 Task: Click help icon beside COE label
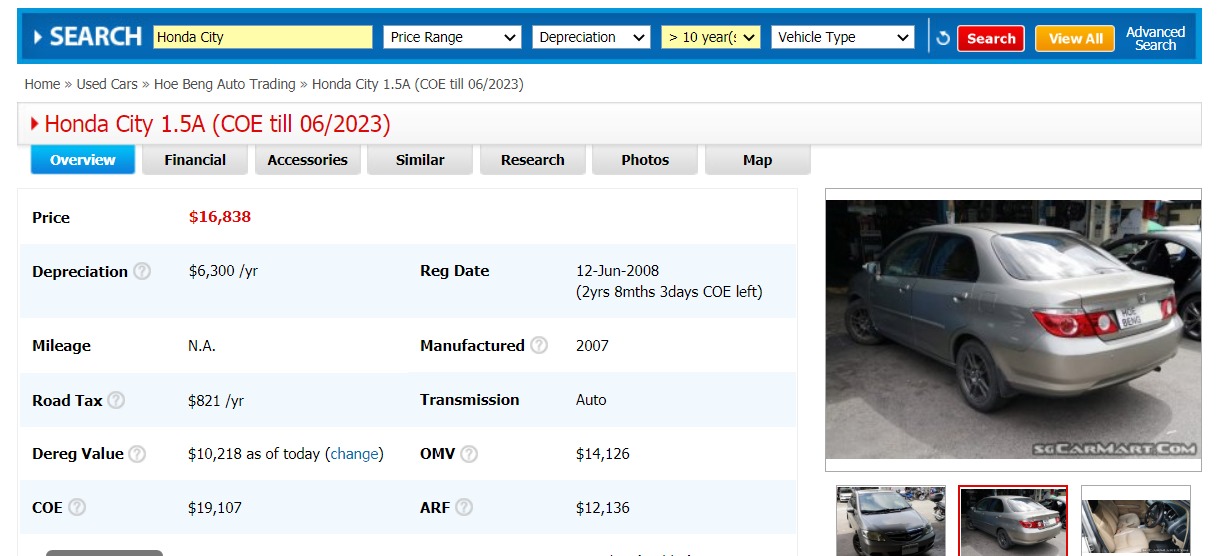pos(77,507)
